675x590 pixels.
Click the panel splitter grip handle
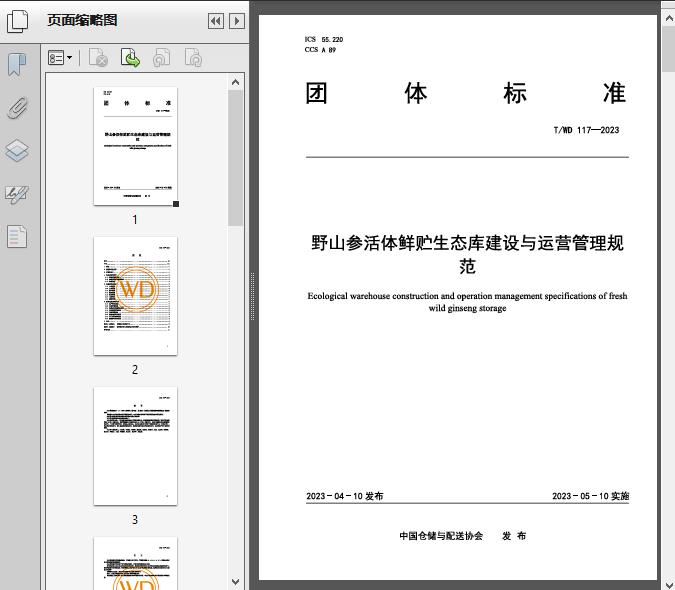tap(253, 296)
